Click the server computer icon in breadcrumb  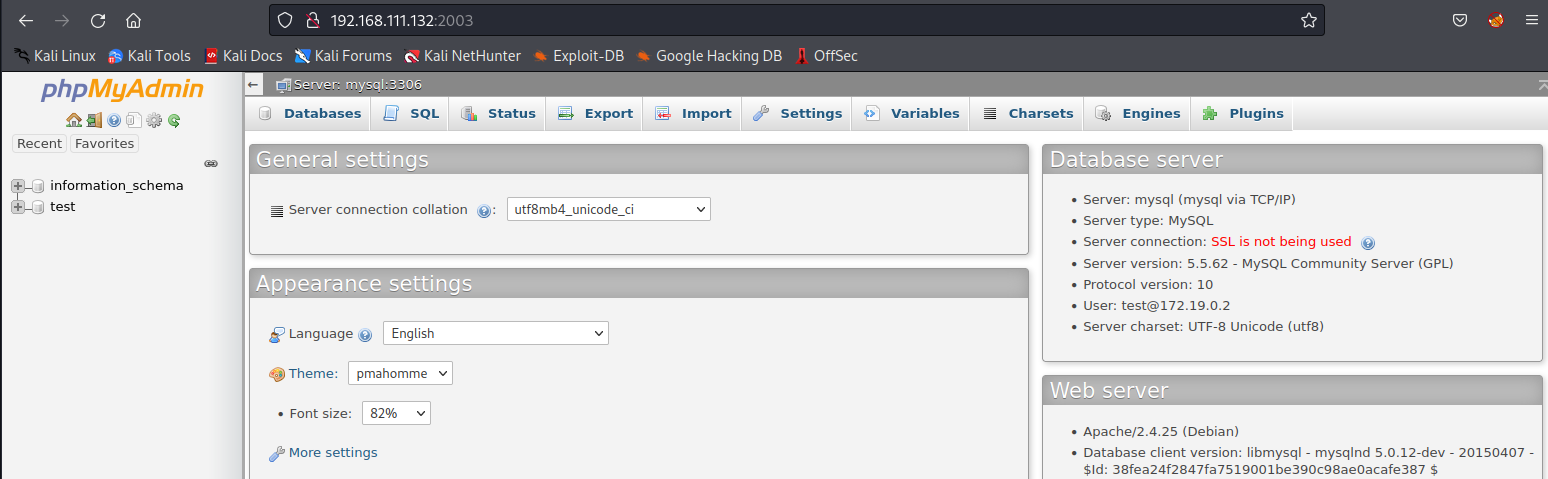(284, 85)
